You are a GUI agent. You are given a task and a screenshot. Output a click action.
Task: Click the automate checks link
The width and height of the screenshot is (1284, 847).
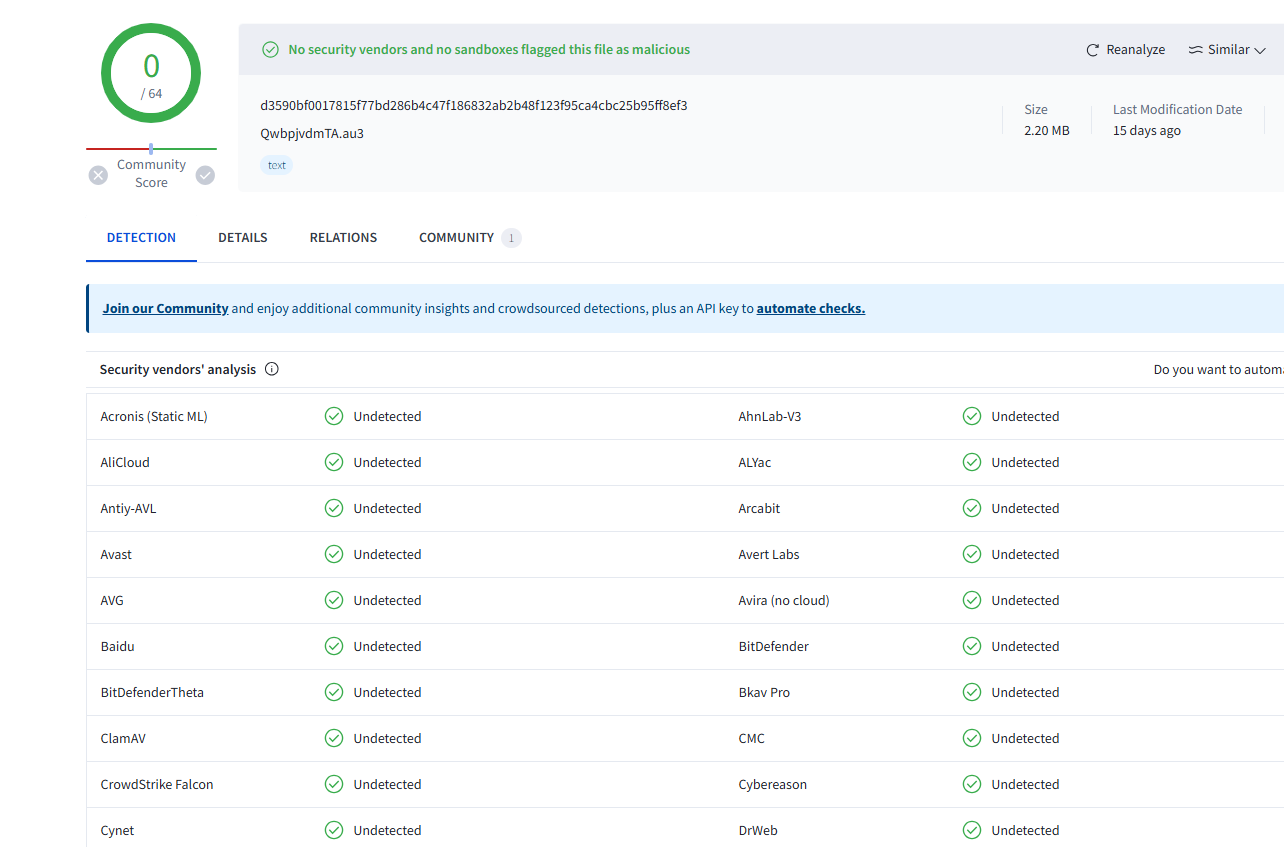(811, 309)
